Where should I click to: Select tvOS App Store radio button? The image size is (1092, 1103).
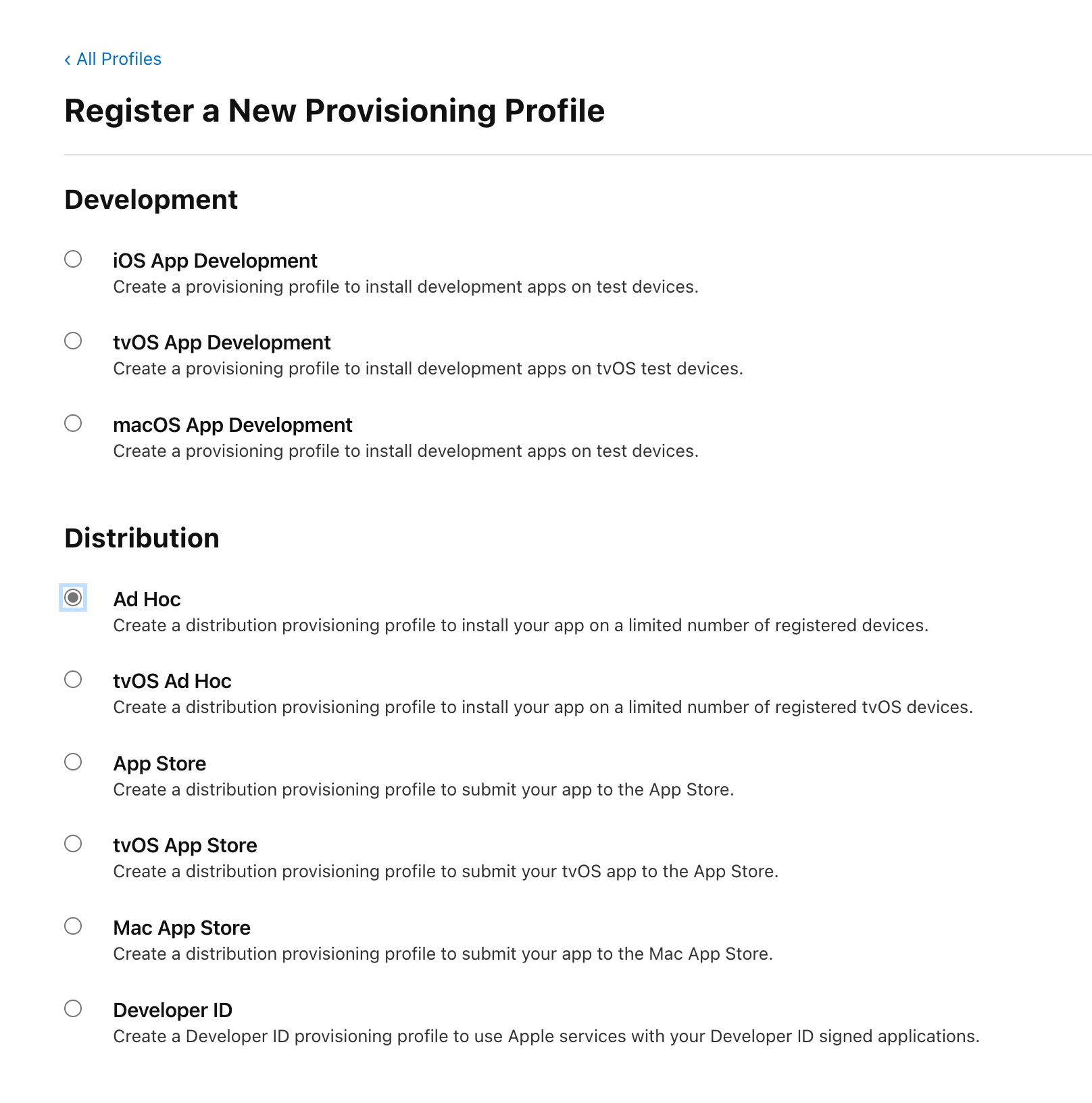tap(73, 843)
